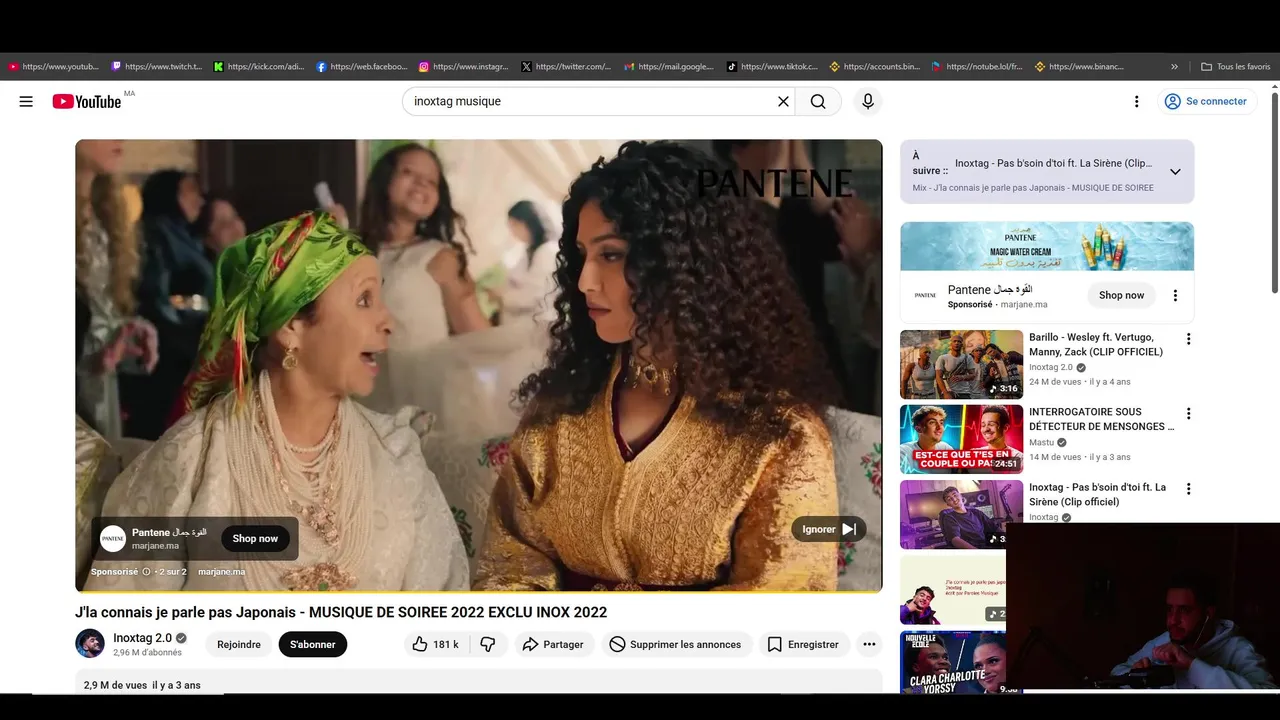Open the Inoxtag 2.0 channel avatar
Image resolution: width=1280 pixels, height=720 pixels.
pos(90,643)
